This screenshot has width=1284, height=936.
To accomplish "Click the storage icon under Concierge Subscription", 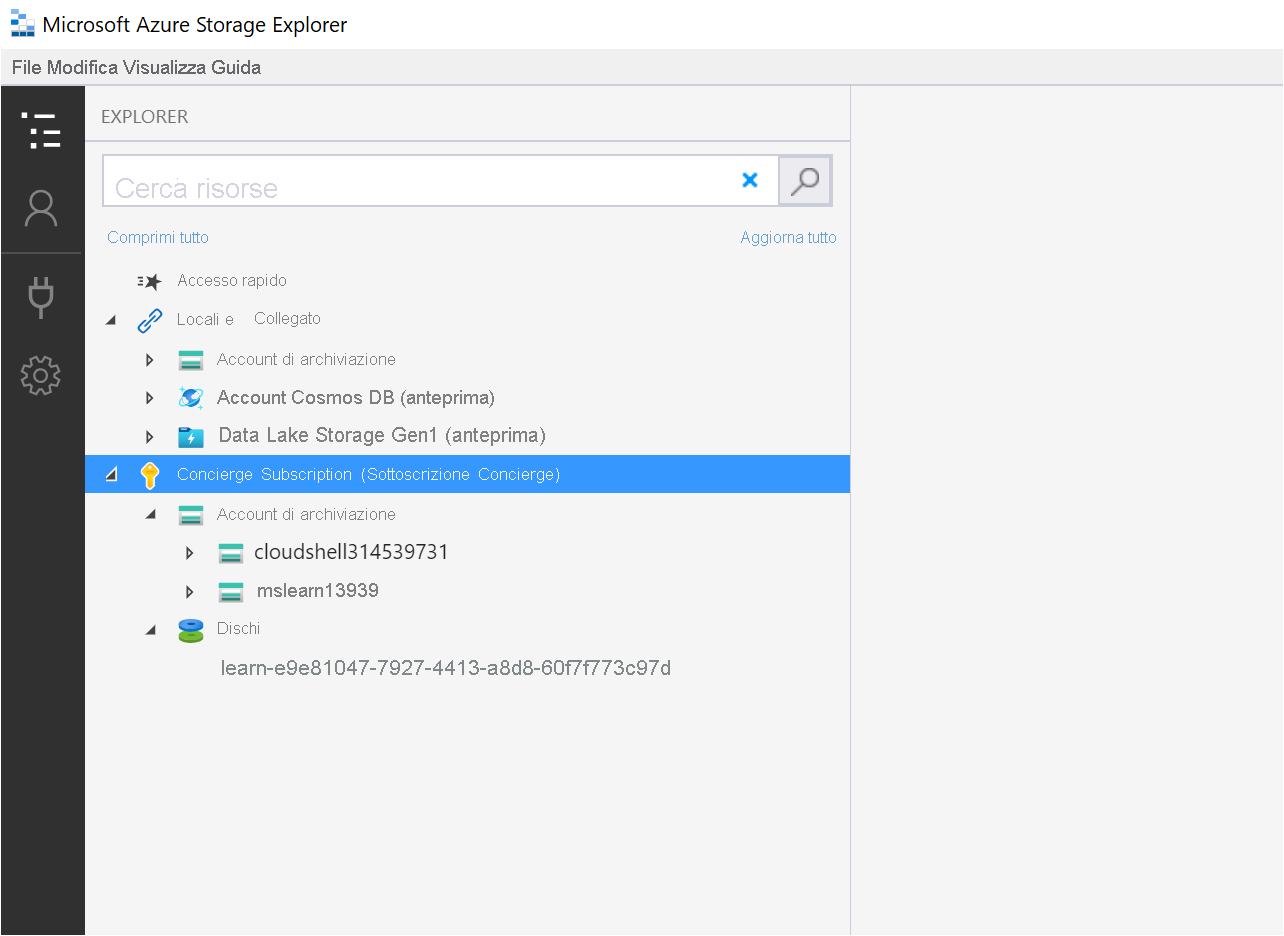I will (x=190, y=515).
